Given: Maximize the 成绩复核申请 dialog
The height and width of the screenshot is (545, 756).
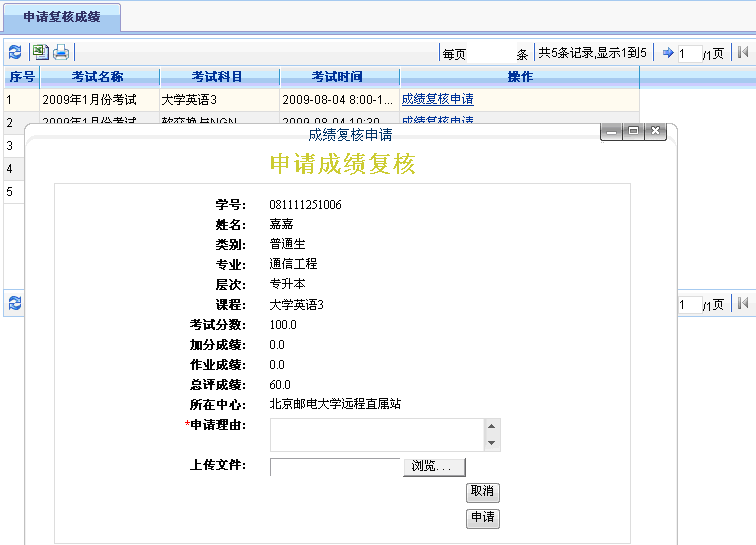Looking at the screenshot, I should 633,131.
